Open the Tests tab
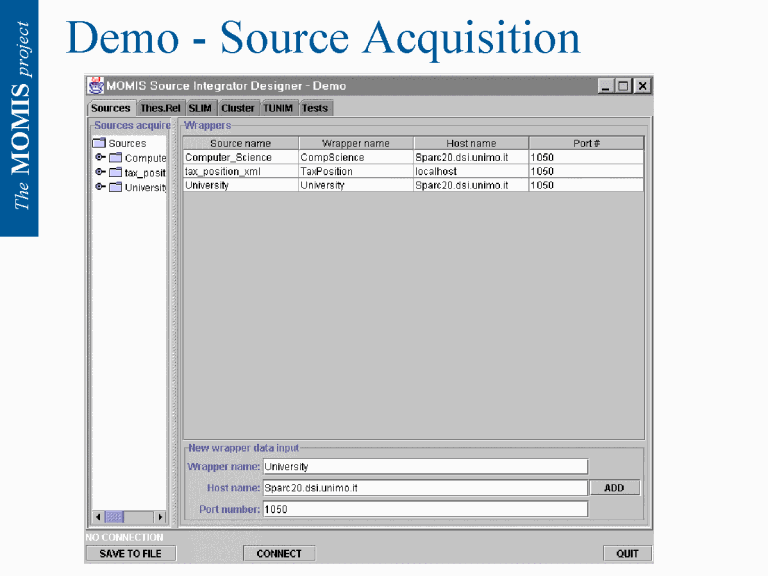 (315, 108)
